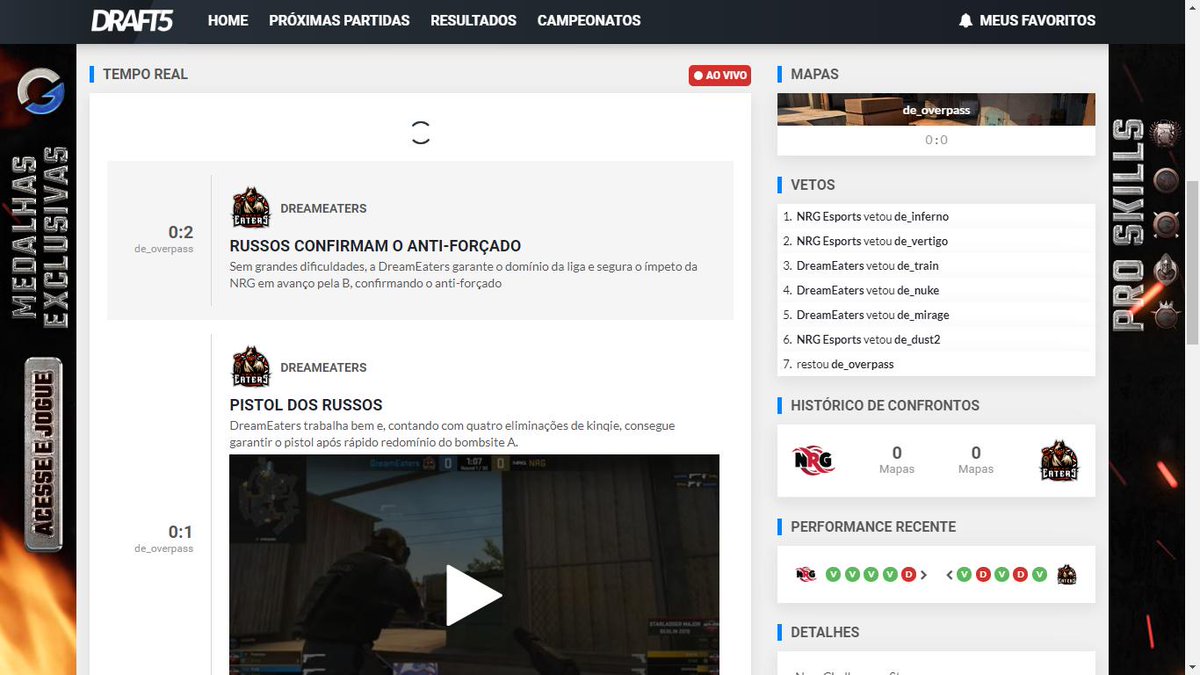Click DreamEaters' 0 Mapas count
The width and height of the screenshot is (1200, 675).
(976, 459)
